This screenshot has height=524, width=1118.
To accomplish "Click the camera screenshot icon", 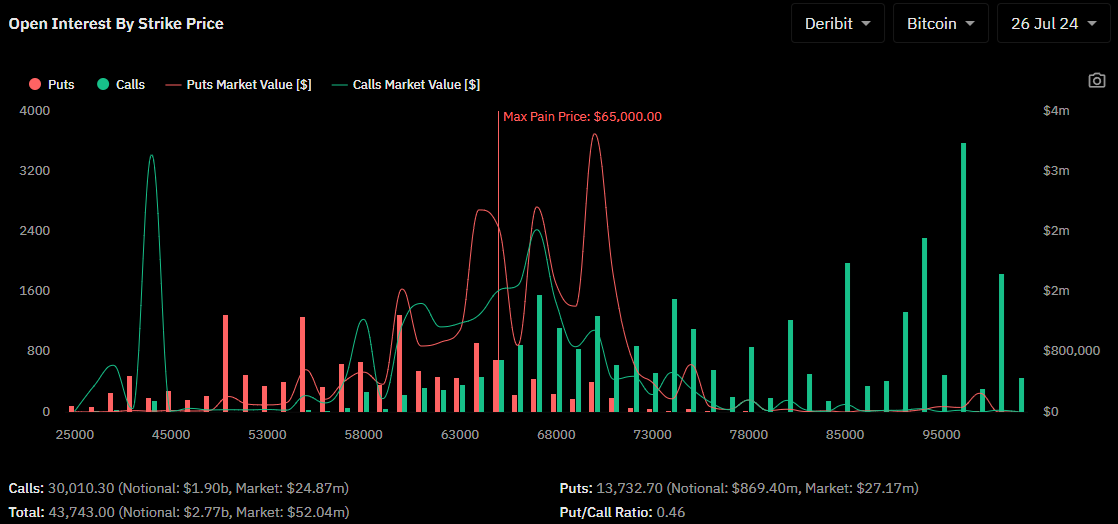I will coord(1097,80).
